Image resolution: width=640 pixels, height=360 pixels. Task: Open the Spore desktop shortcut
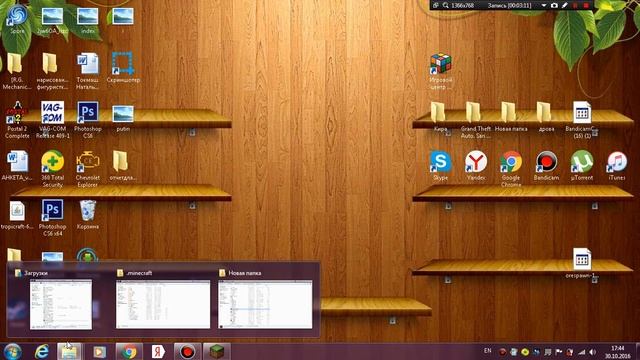(17, 16)
